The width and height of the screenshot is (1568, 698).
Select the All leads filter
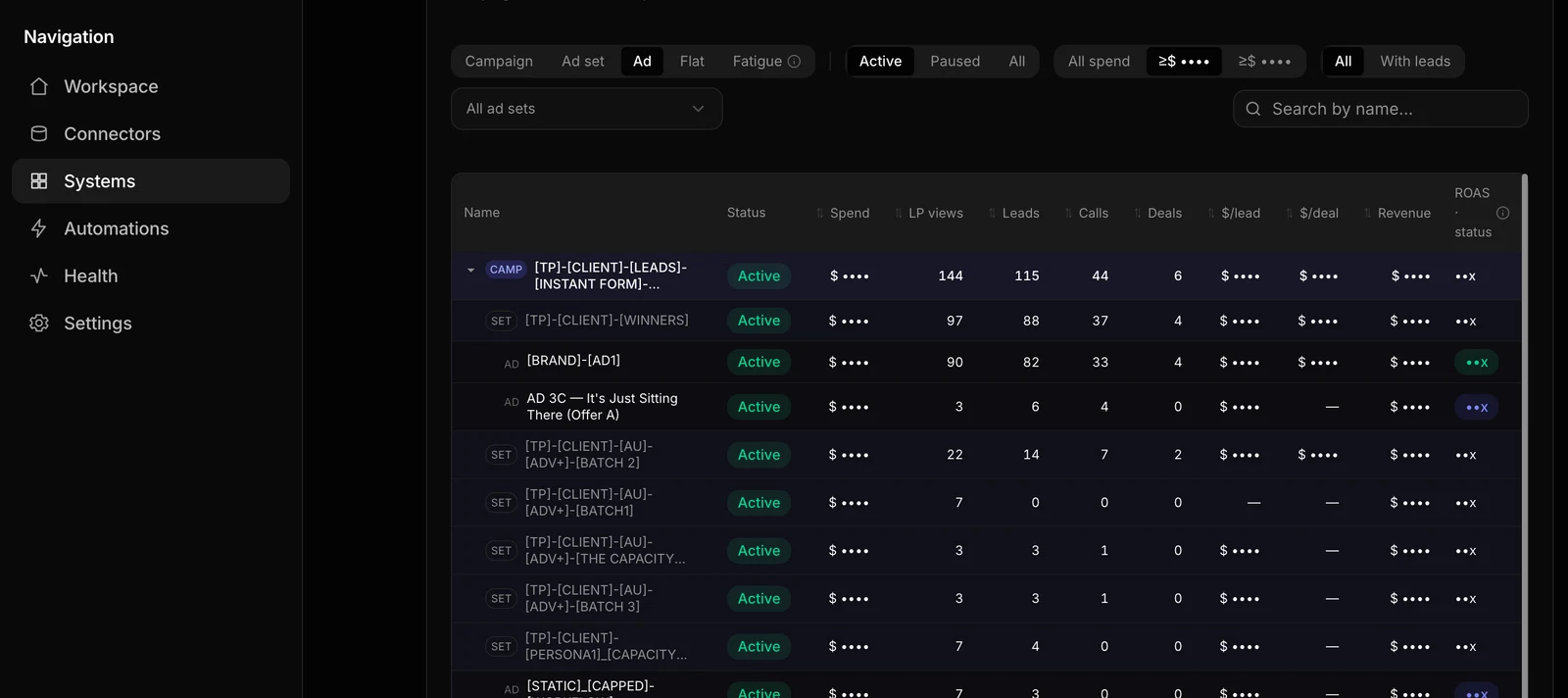(1343, 61)
